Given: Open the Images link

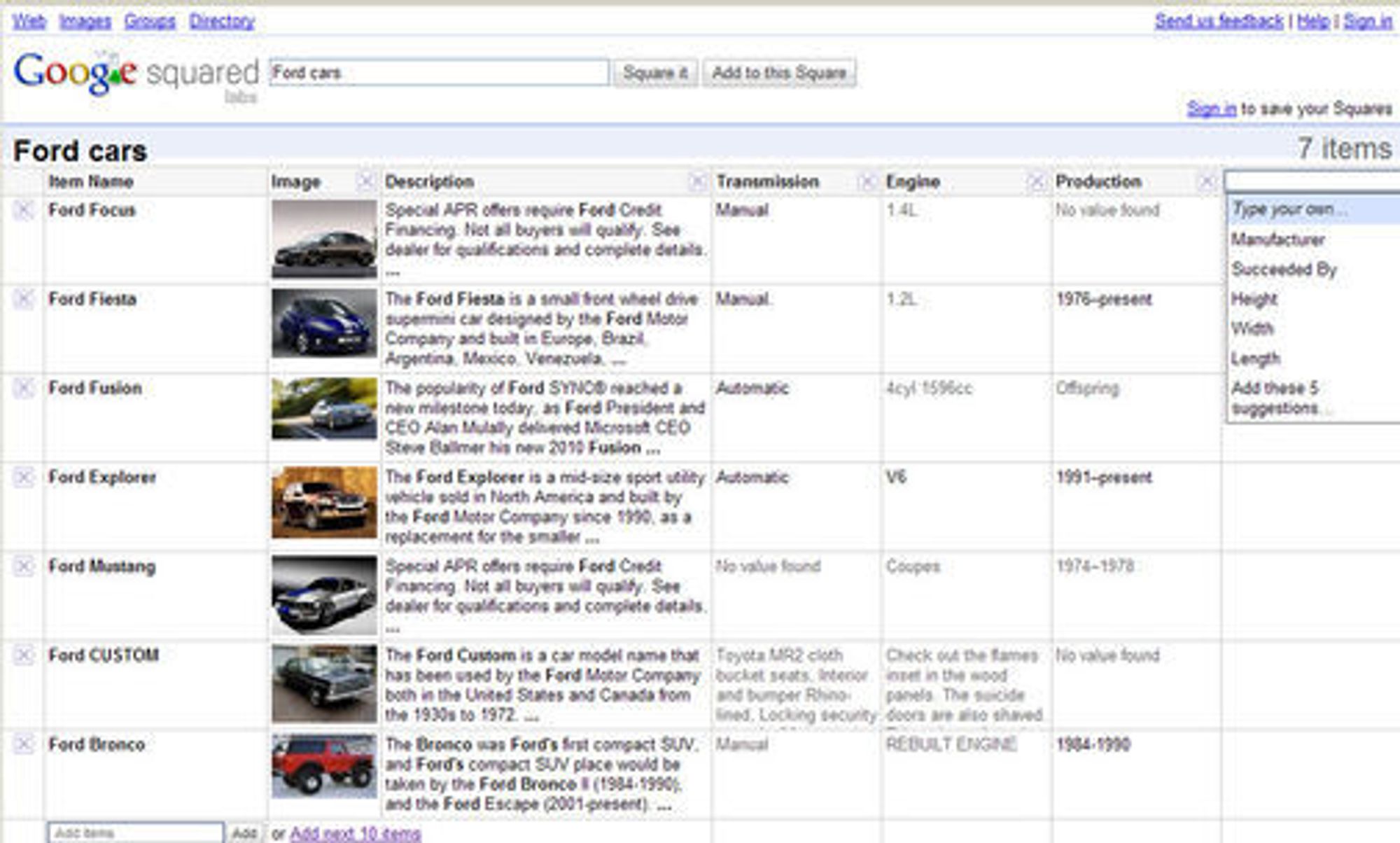Looking at the screenshot, I should click(85, 21).
